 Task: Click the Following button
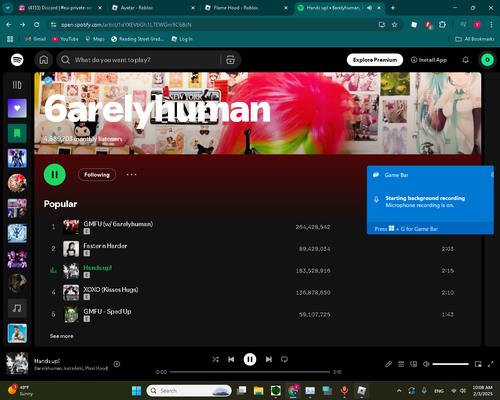point(97,175)
